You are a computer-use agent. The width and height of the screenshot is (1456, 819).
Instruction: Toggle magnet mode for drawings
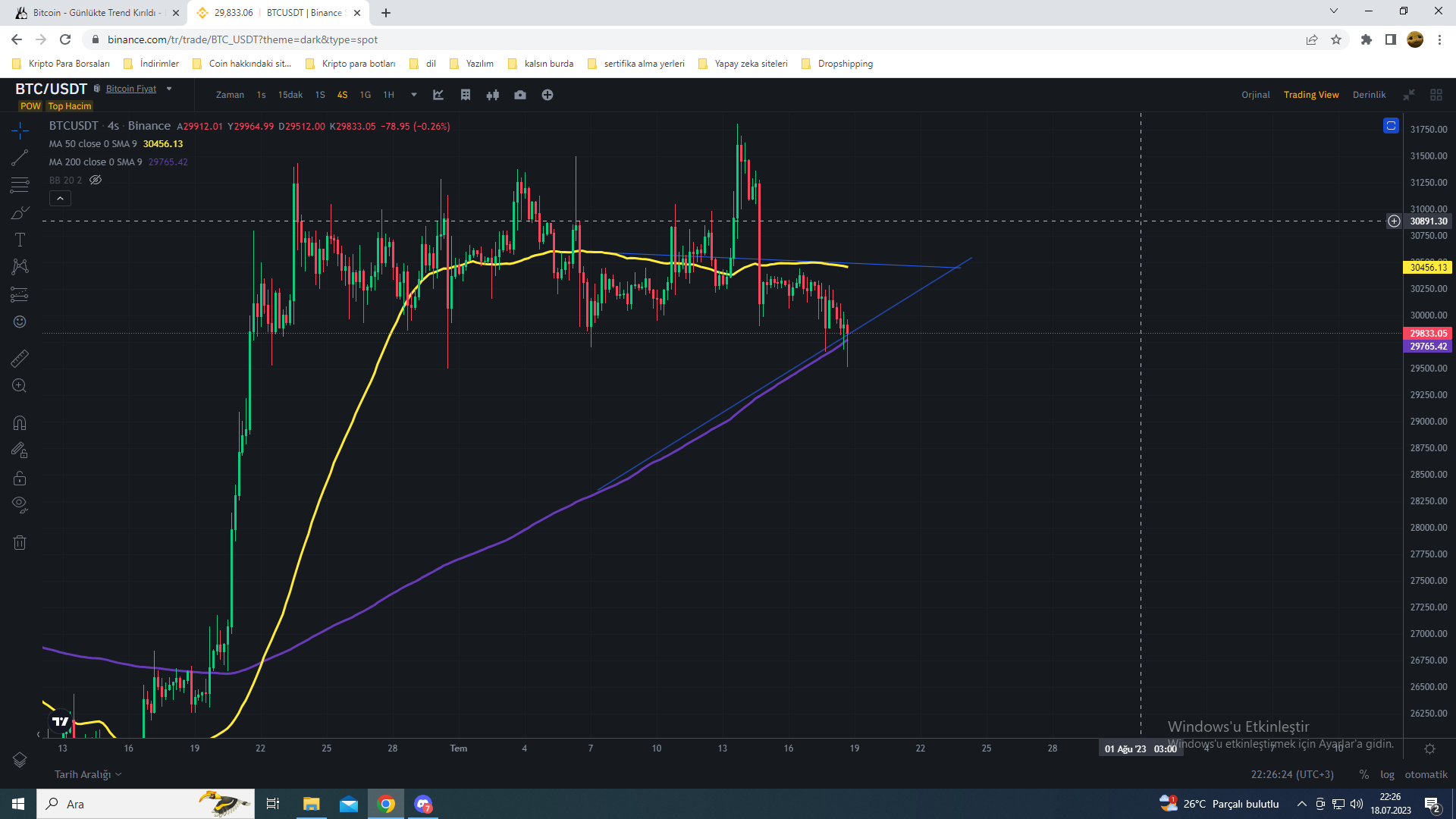[x=20, y=423]
